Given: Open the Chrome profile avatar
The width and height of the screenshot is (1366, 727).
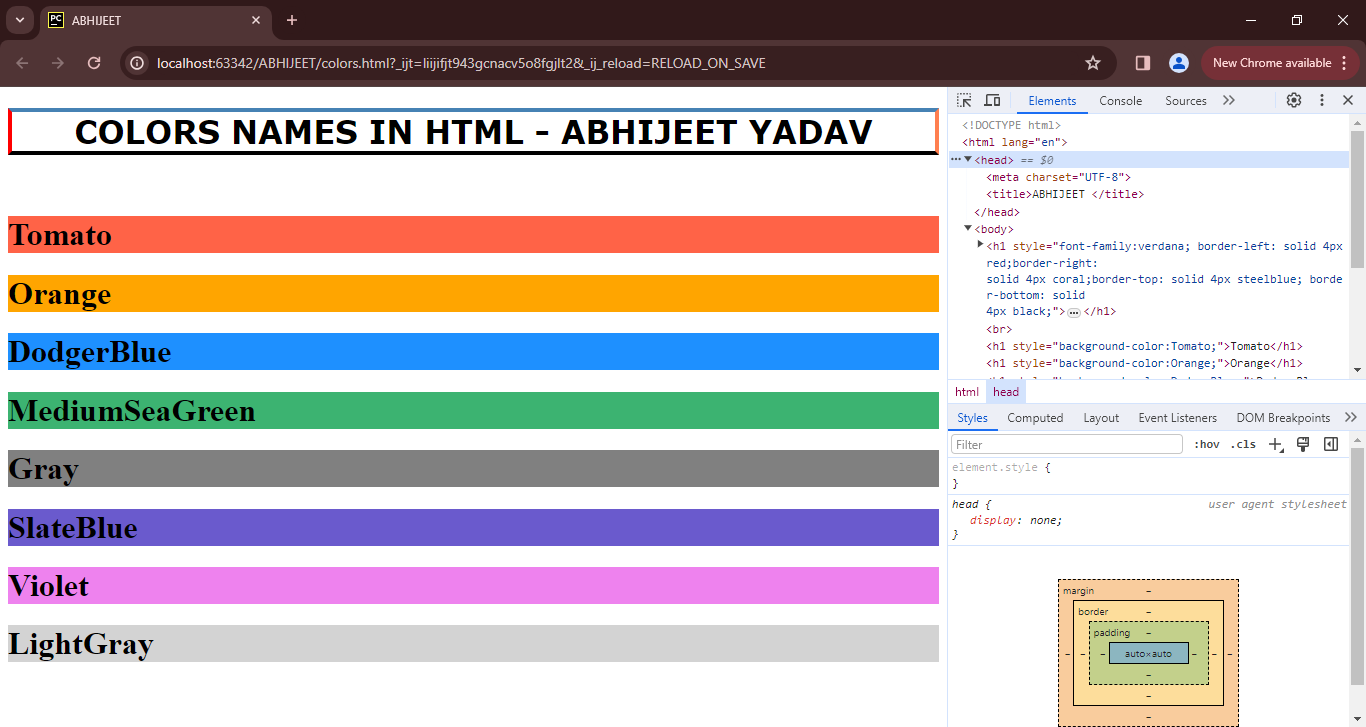Looking at the screenshot, I should [x=1179, y=63].
